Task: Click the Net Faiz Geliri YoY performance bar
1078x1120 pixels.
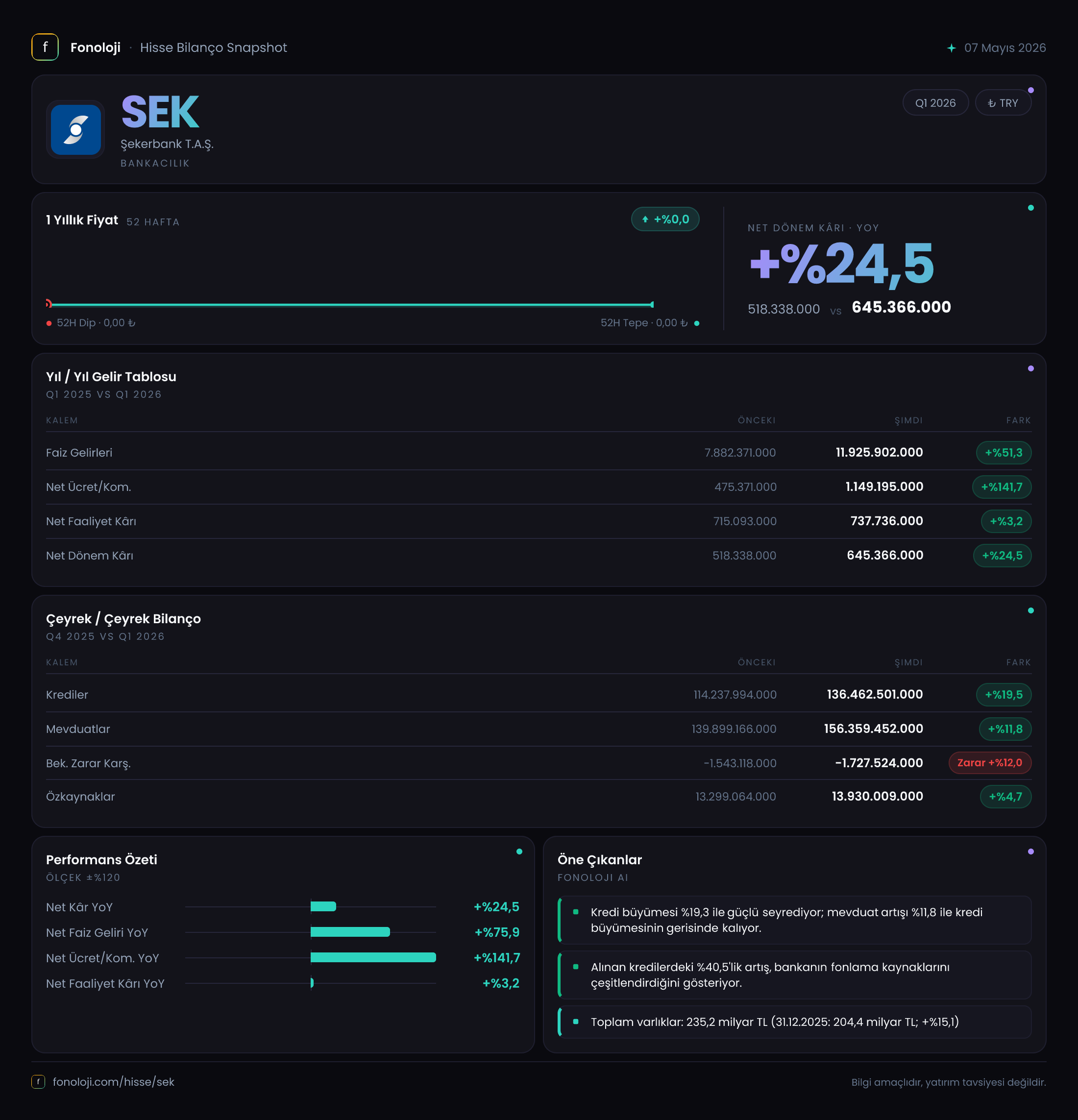Action: click(x=350, y=932)
